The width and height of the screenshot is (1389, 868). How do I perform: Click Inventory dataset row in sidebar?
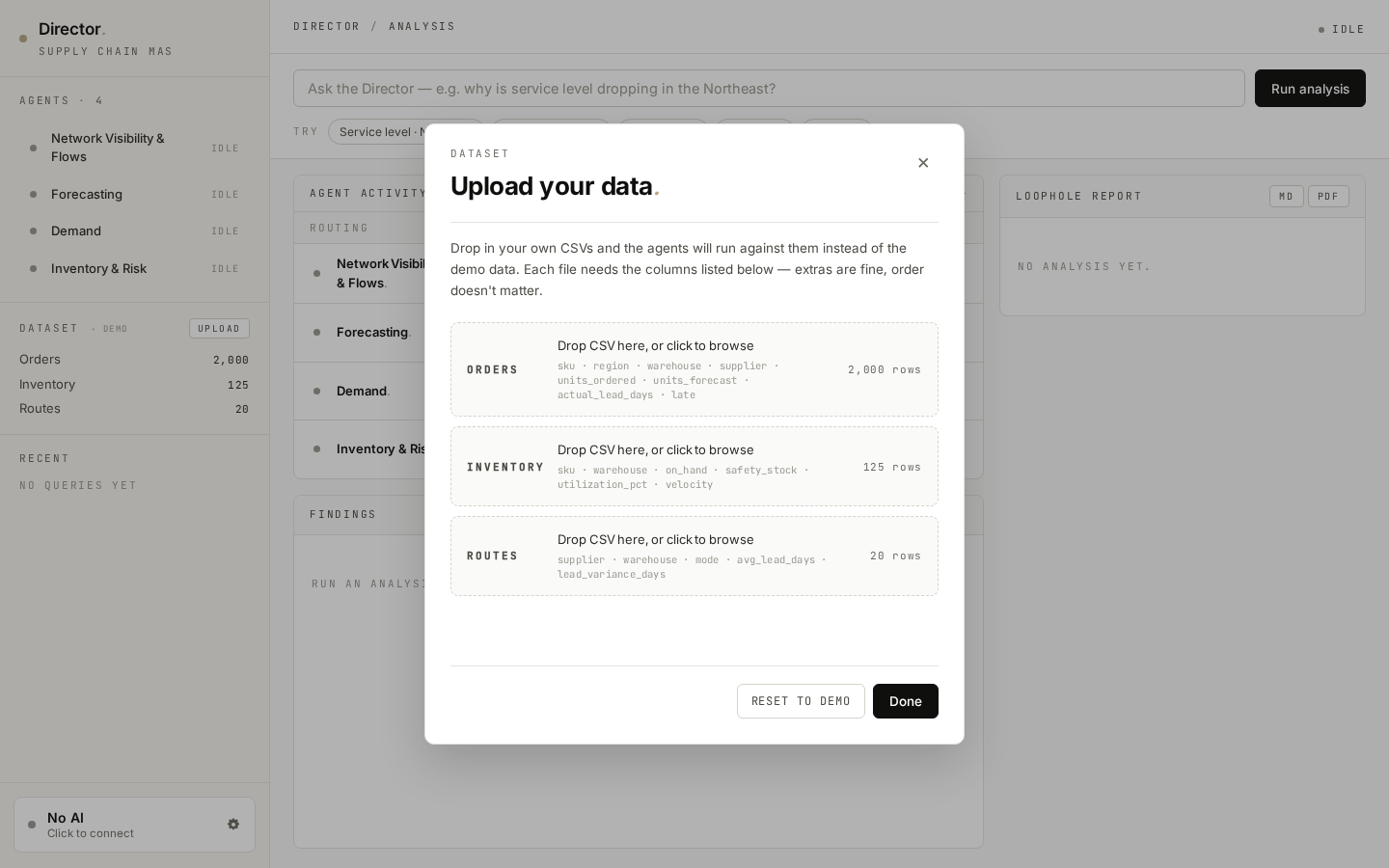click(134, 385)
